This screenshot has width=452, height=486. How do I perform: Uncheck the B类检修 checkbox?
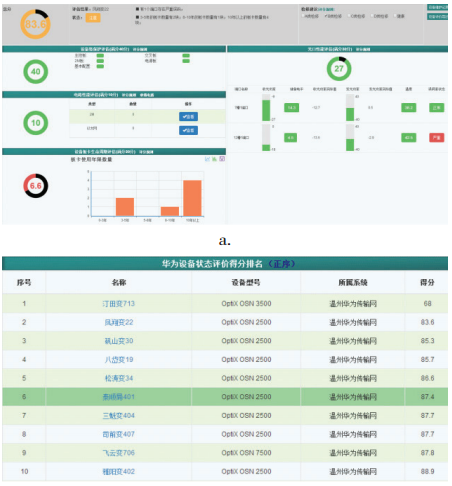tap(326, 16)
